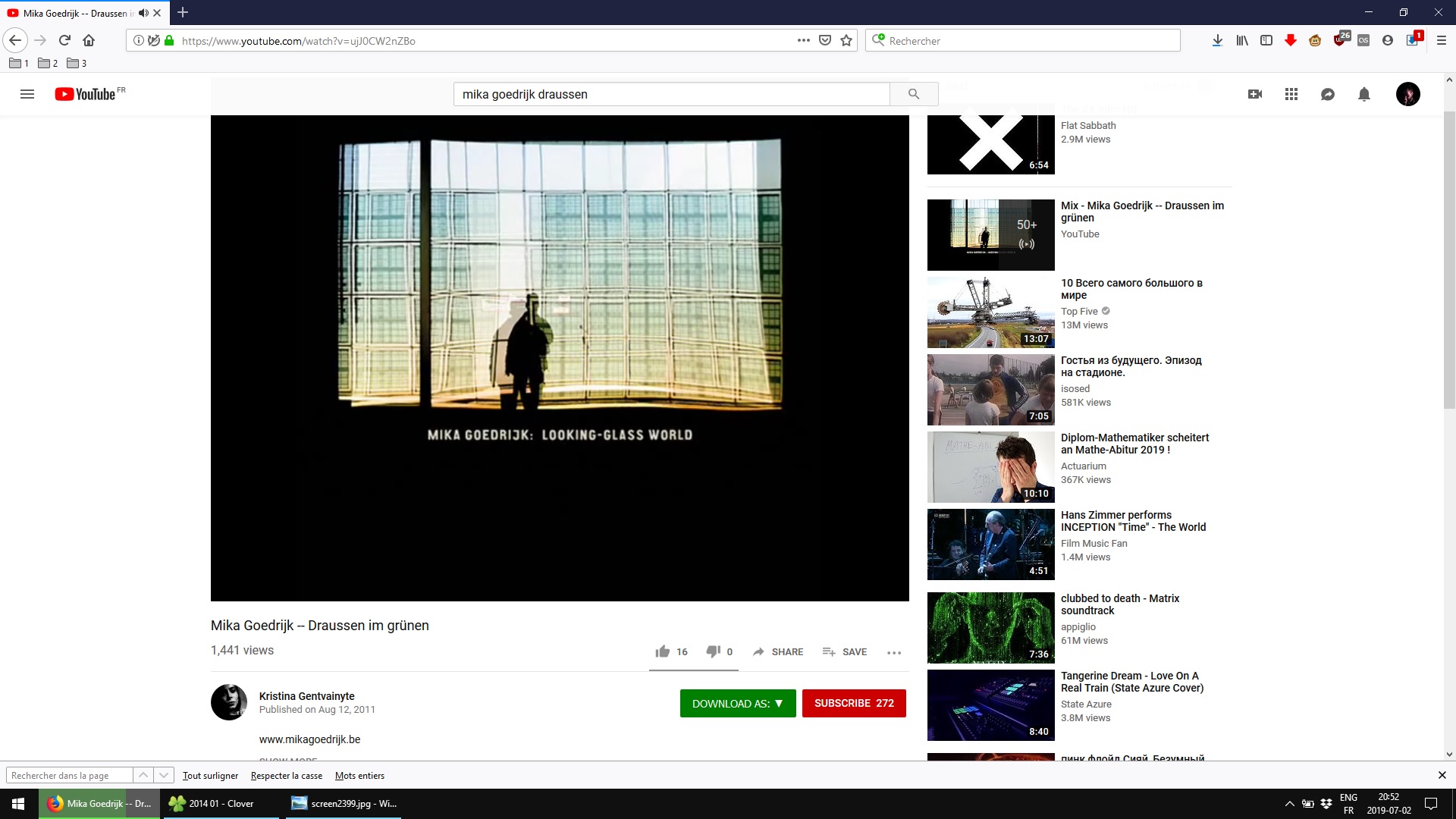Open the www.mikagoedrijk.be link
The height and width of the screenshot is (819, 1456).
coord(309,739)
